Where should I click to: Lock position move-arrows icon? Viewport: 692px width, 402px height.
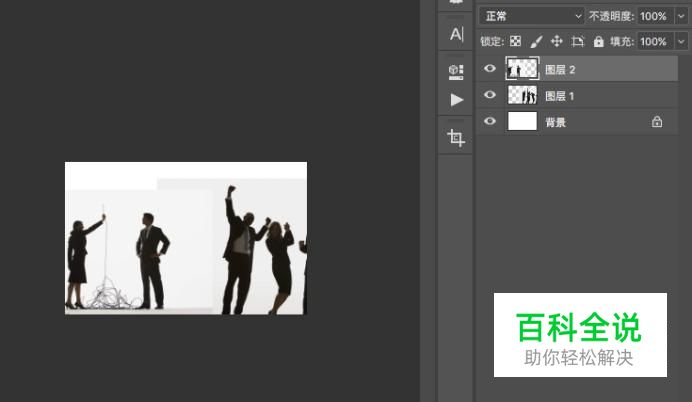[557, 42]
